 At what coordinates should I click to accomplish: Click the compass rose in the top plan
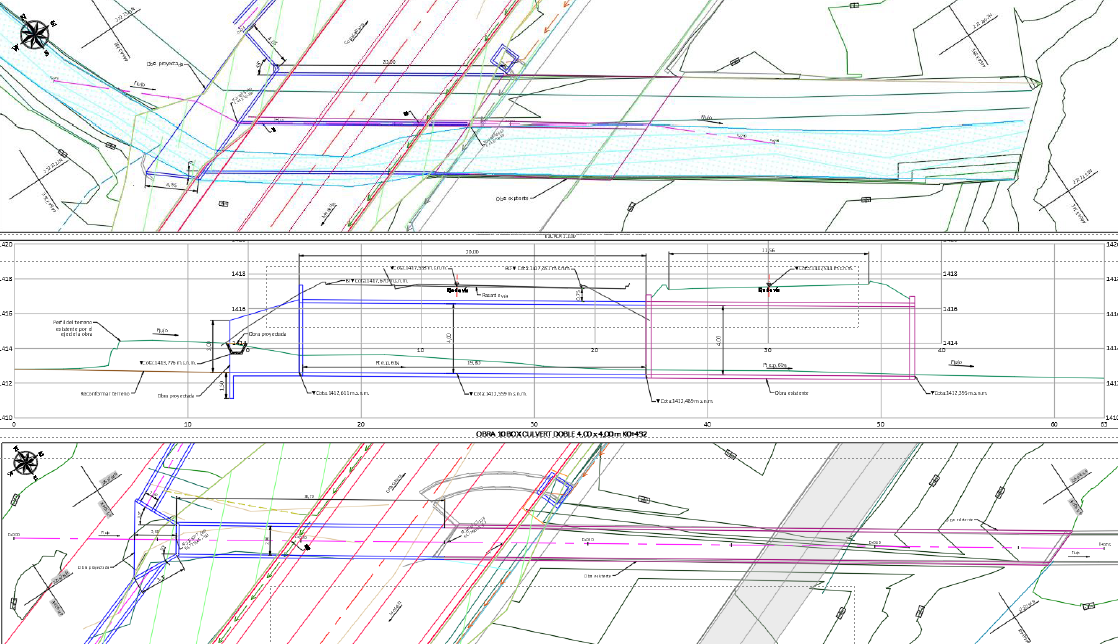[34, 35]
